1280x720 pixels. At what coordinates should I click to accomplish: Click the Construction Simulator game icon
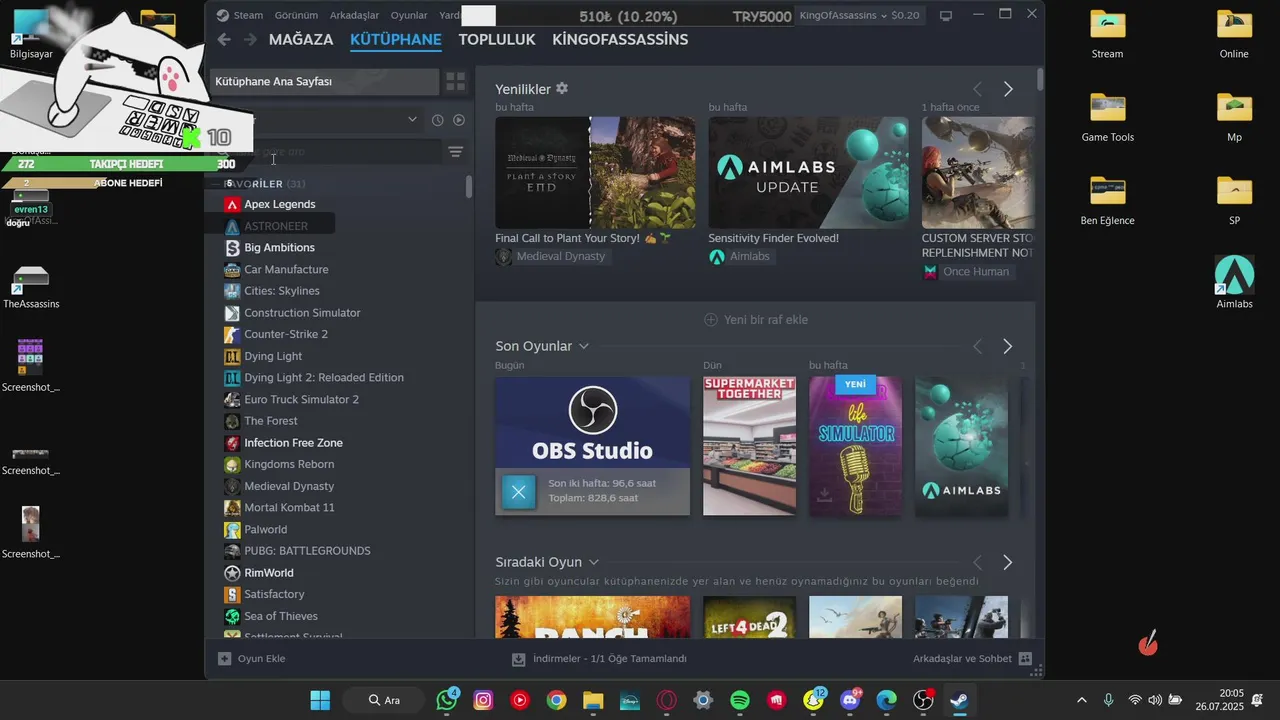(x=232, y=313)
